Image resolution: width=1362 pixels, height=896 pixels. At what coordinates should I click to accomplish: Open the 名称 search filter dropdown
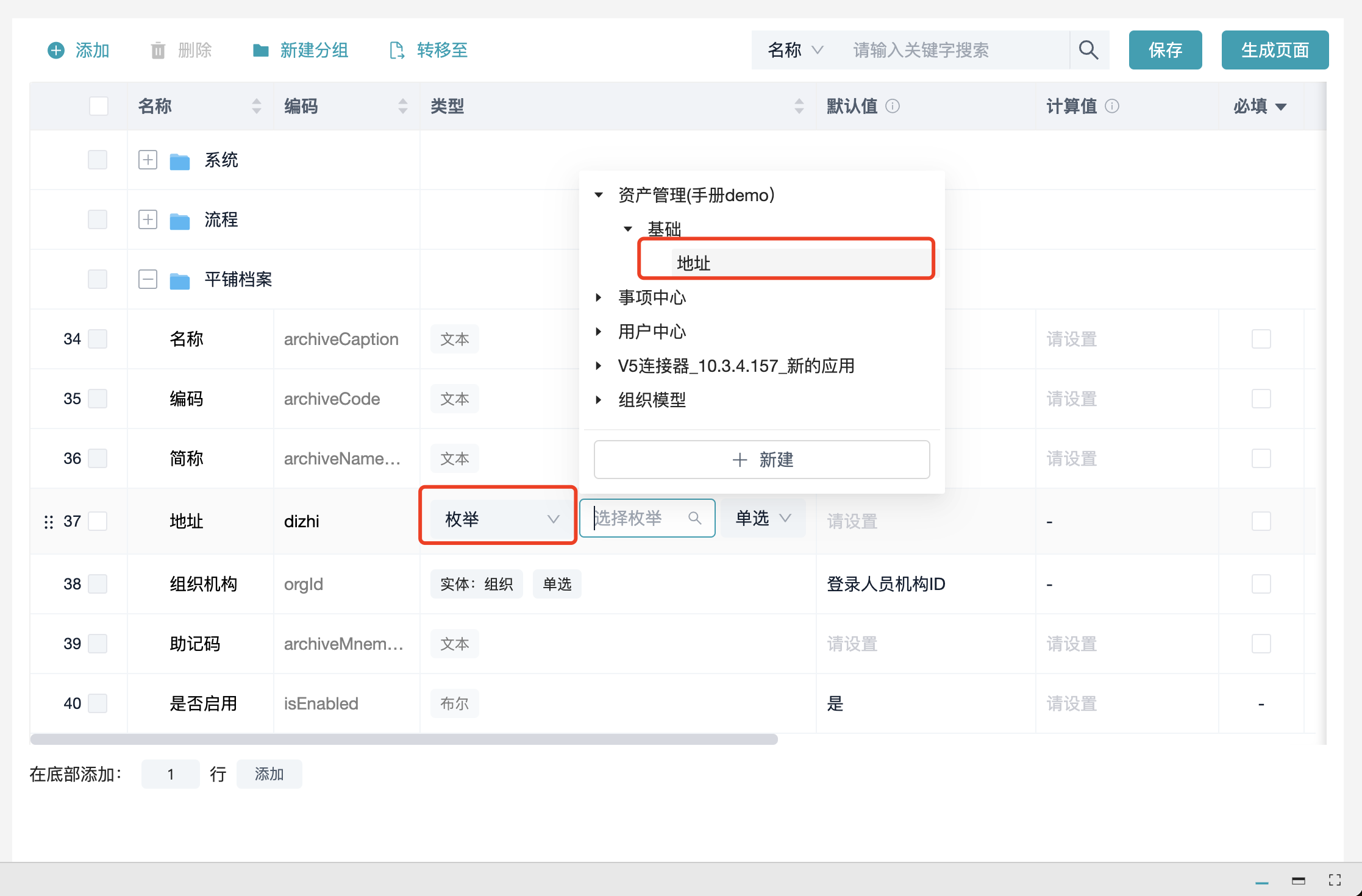coord(796,50)
